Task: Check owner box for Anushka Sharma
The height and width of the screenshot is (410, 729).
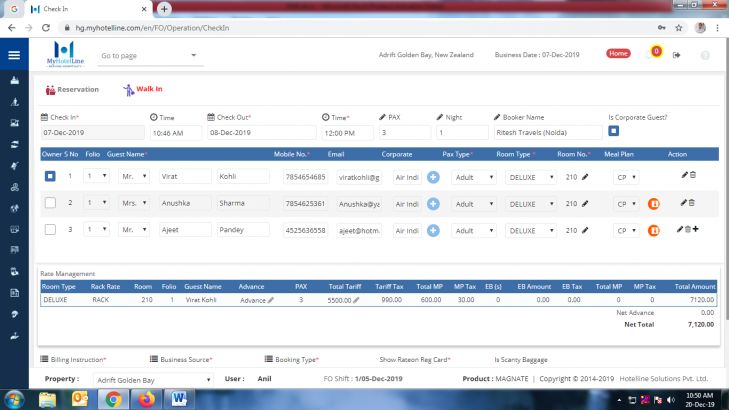Action: (50, 203)
